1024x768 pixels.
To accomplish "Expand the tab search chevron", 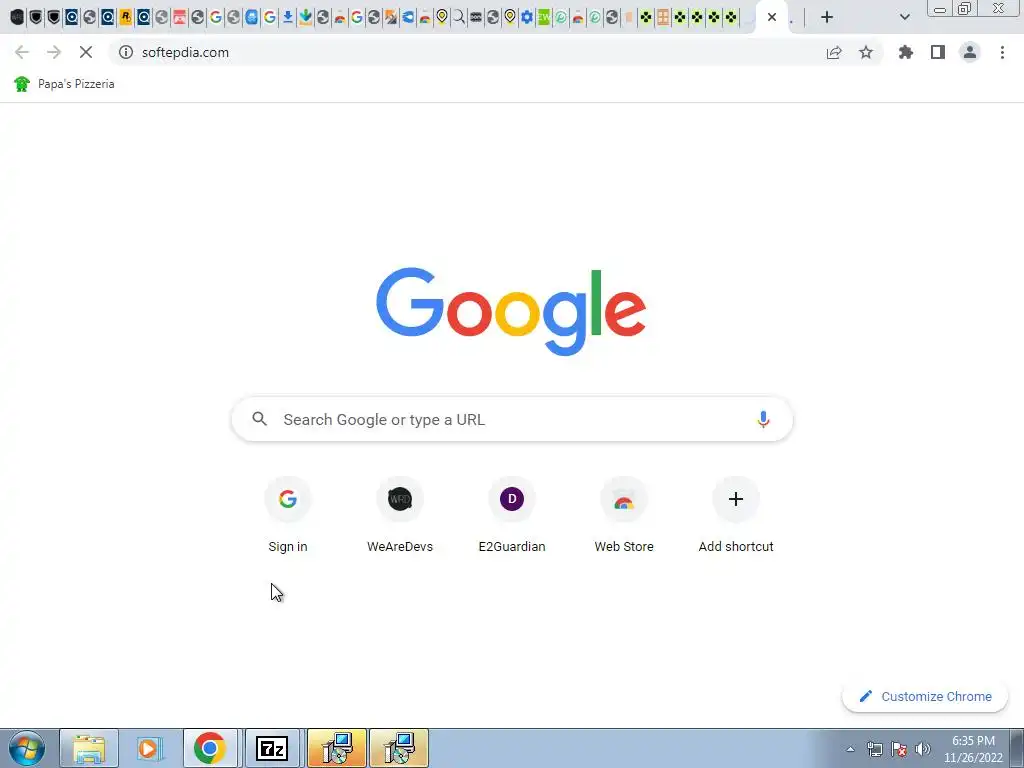I will pos(904,17).
